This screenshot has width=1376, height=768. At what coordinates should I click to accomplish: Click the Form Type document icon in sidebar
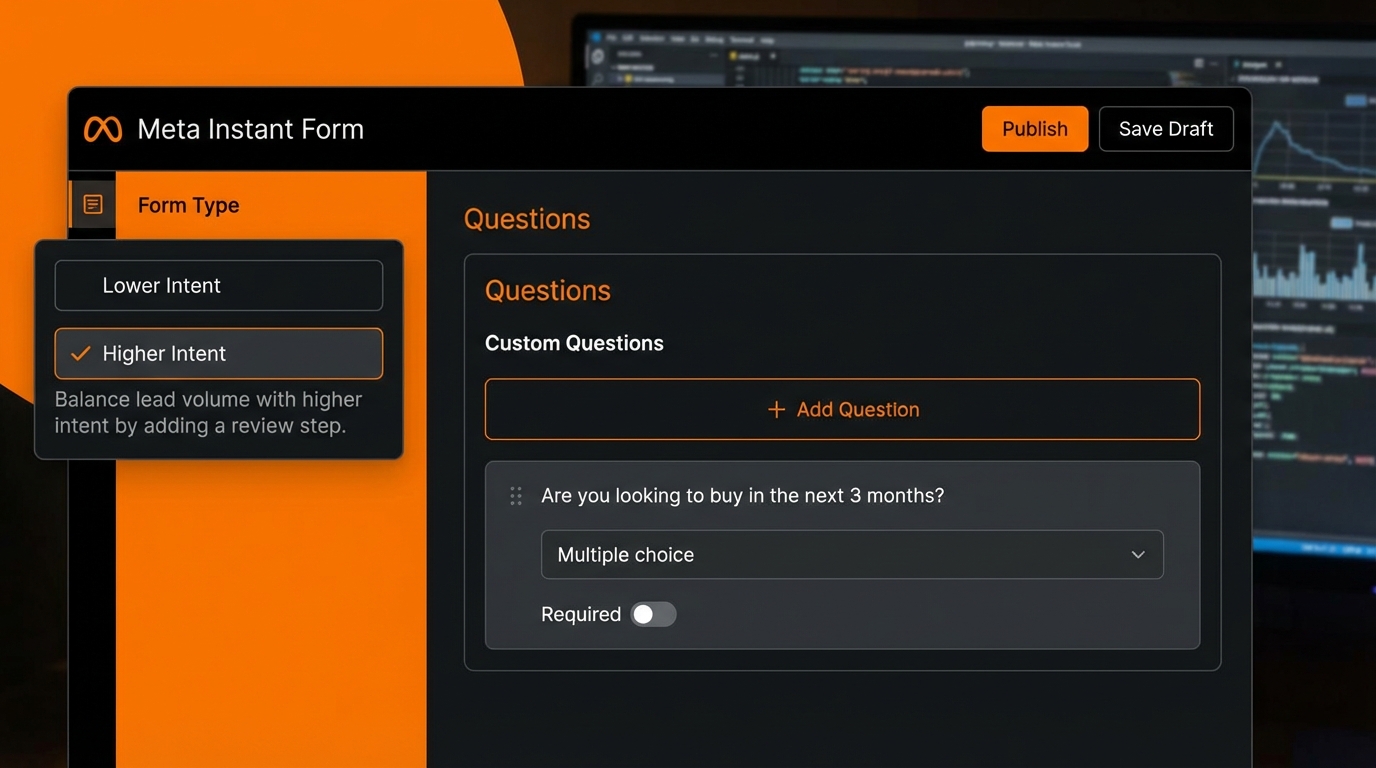93,205
